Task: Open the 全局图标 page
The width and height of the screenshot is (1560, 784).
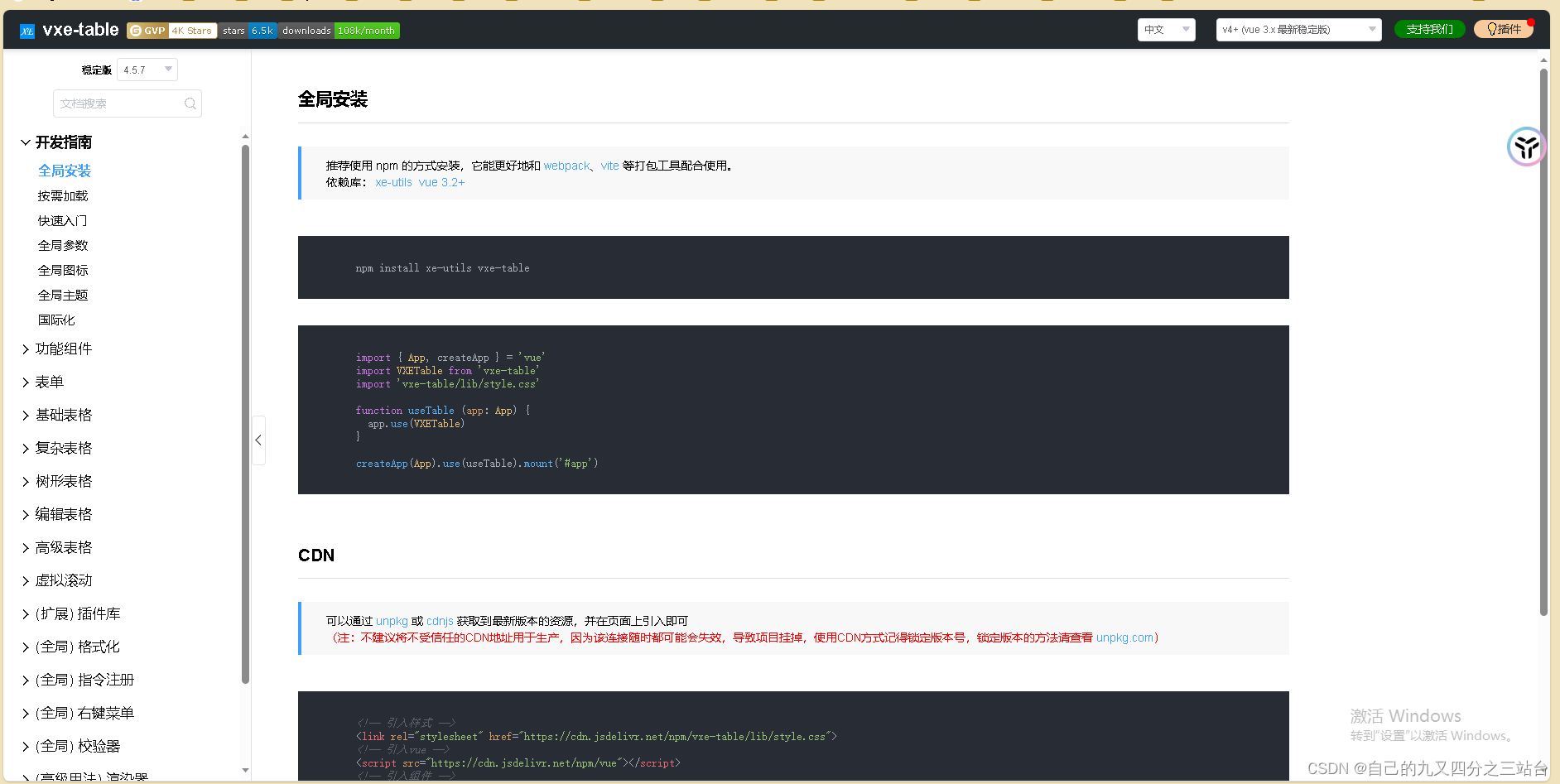Action: pos(63,271)
